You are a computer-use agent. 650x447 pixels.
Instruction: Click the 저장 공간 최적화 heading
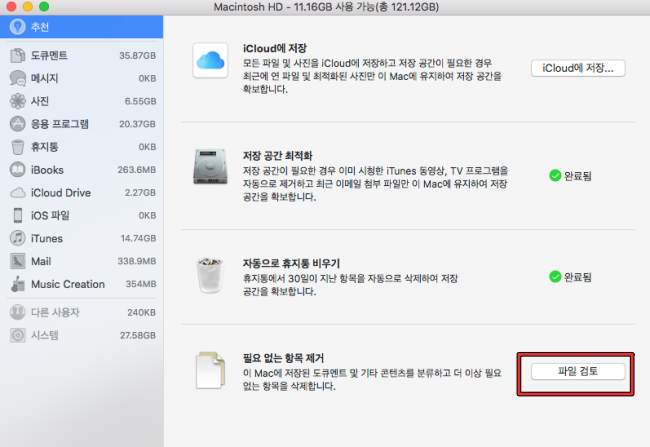(x=277, y=155)
